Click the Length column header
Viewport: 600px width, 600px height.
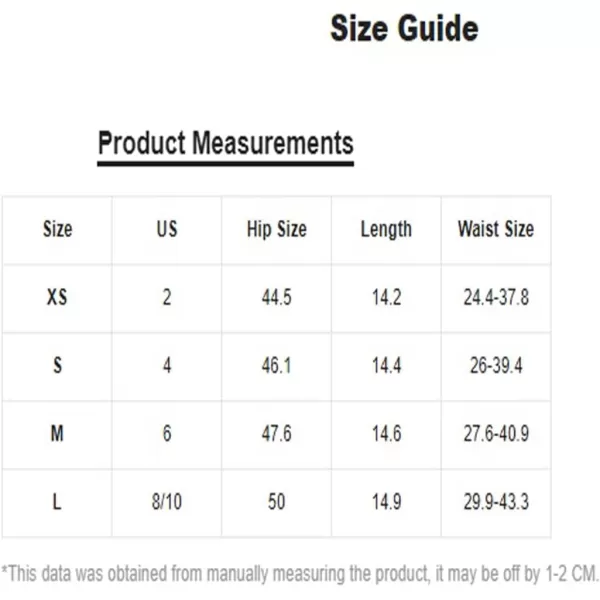pos(386,230)
